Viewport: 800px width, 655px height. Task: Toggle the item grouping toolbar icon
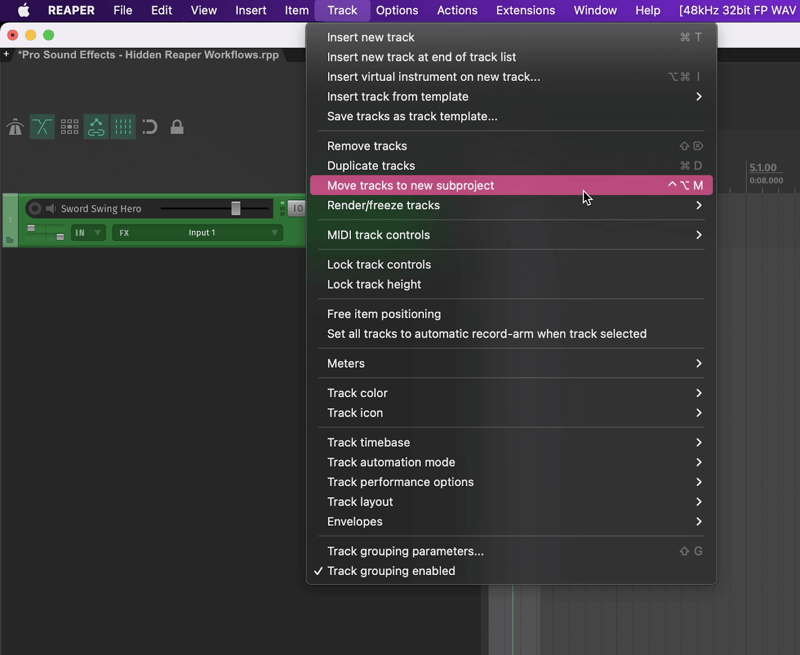click(x=69, y=127)
